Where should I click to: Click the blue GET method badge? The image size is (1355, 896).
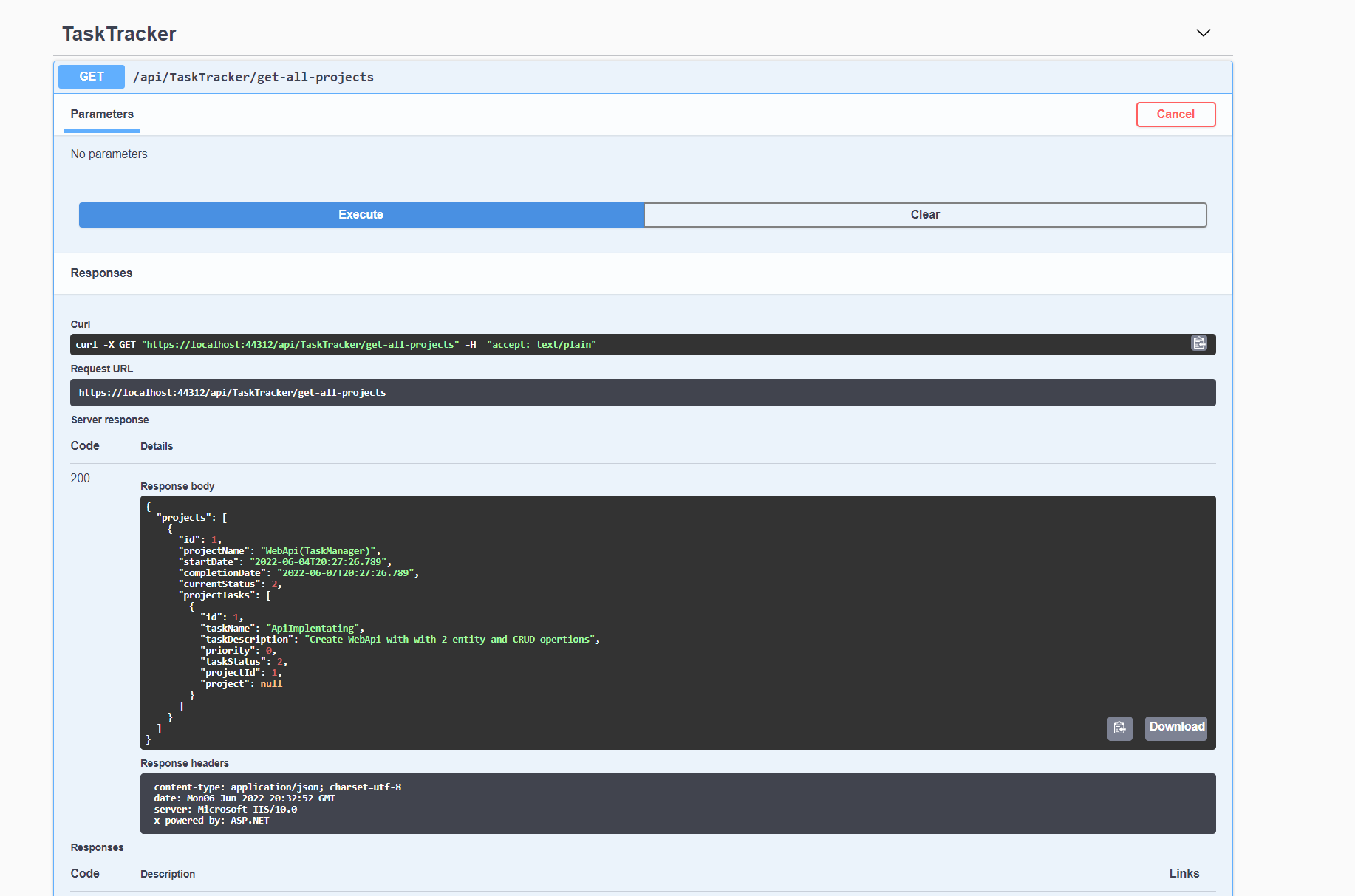click(x=91, y=76)
